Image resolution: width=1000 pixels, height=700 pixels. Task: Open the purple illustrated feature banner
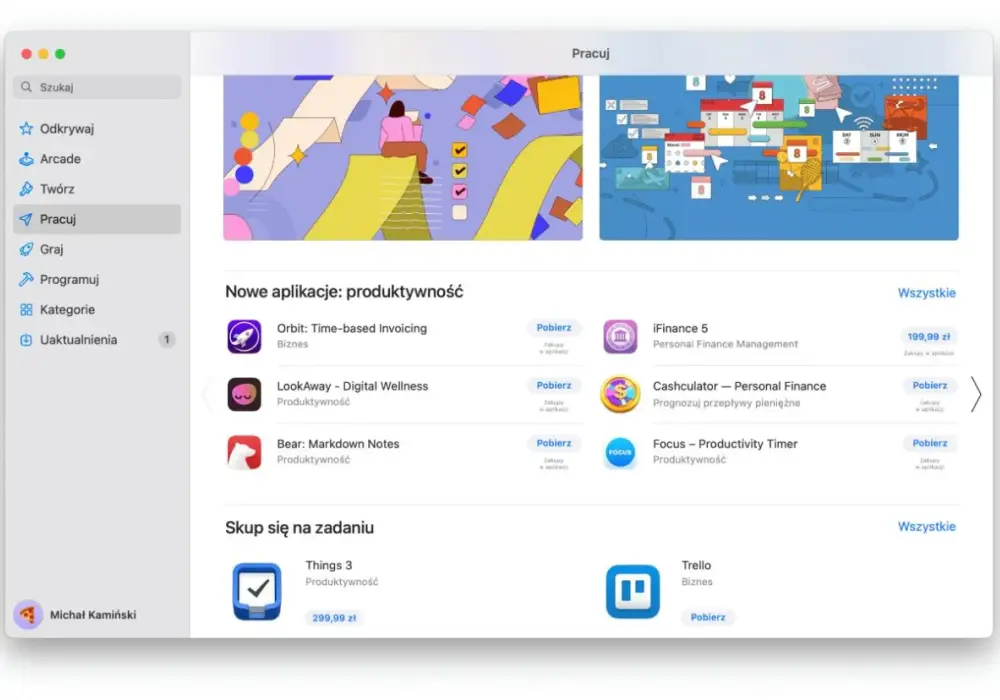tap(403, 157)
